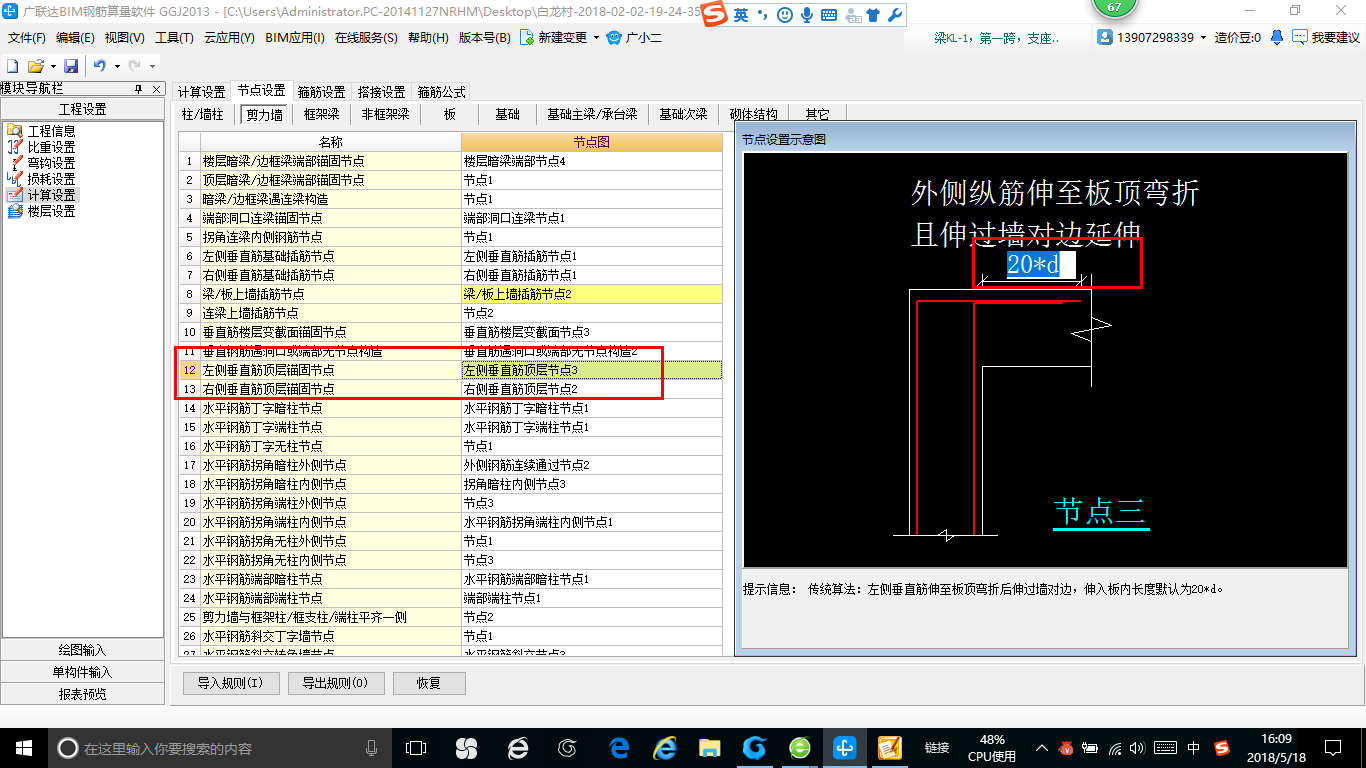The image size is (1366, 768).
Task: Select the 剪力墙 category button
Action: (265, 114)
